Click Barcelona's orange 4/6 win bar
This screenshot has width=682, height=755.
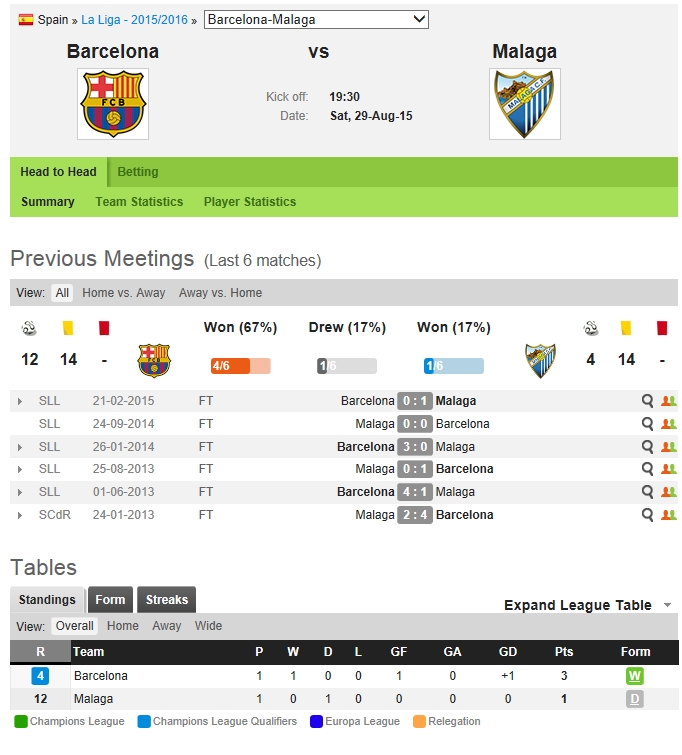point(240,366)
